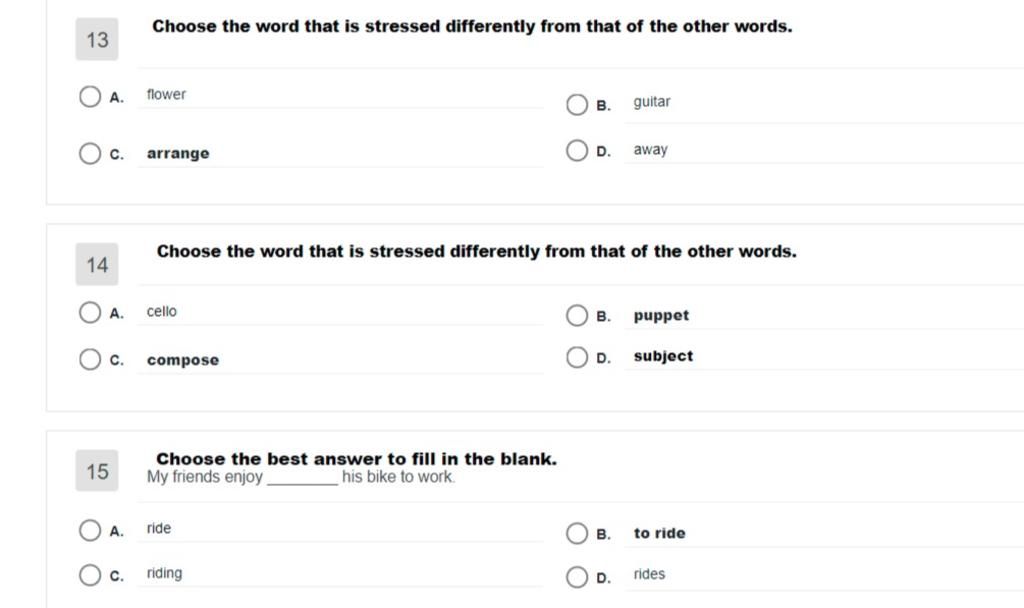Image resolution: width=1024 pixels, height=608 pixels.
Task: Choose option B 'puppet' radio button
Action: point(577,315)
